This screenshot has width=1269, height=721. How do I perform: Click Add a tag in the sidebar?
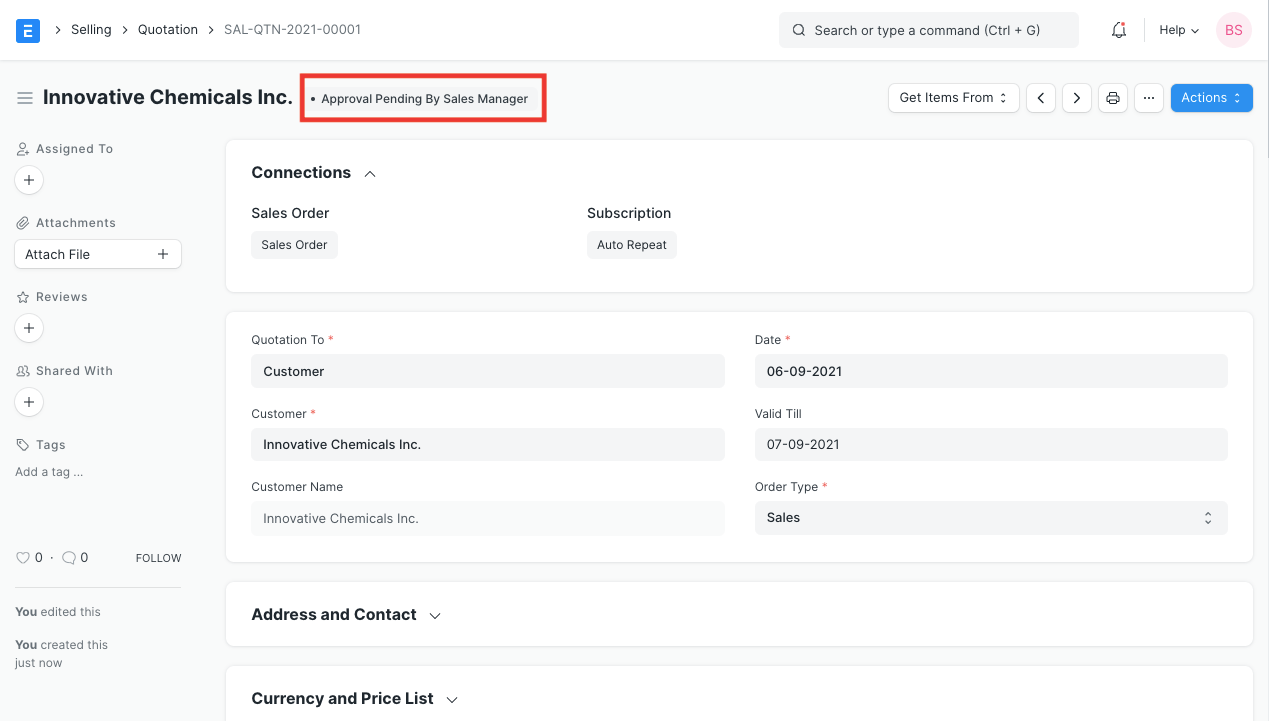pos(48,471)
